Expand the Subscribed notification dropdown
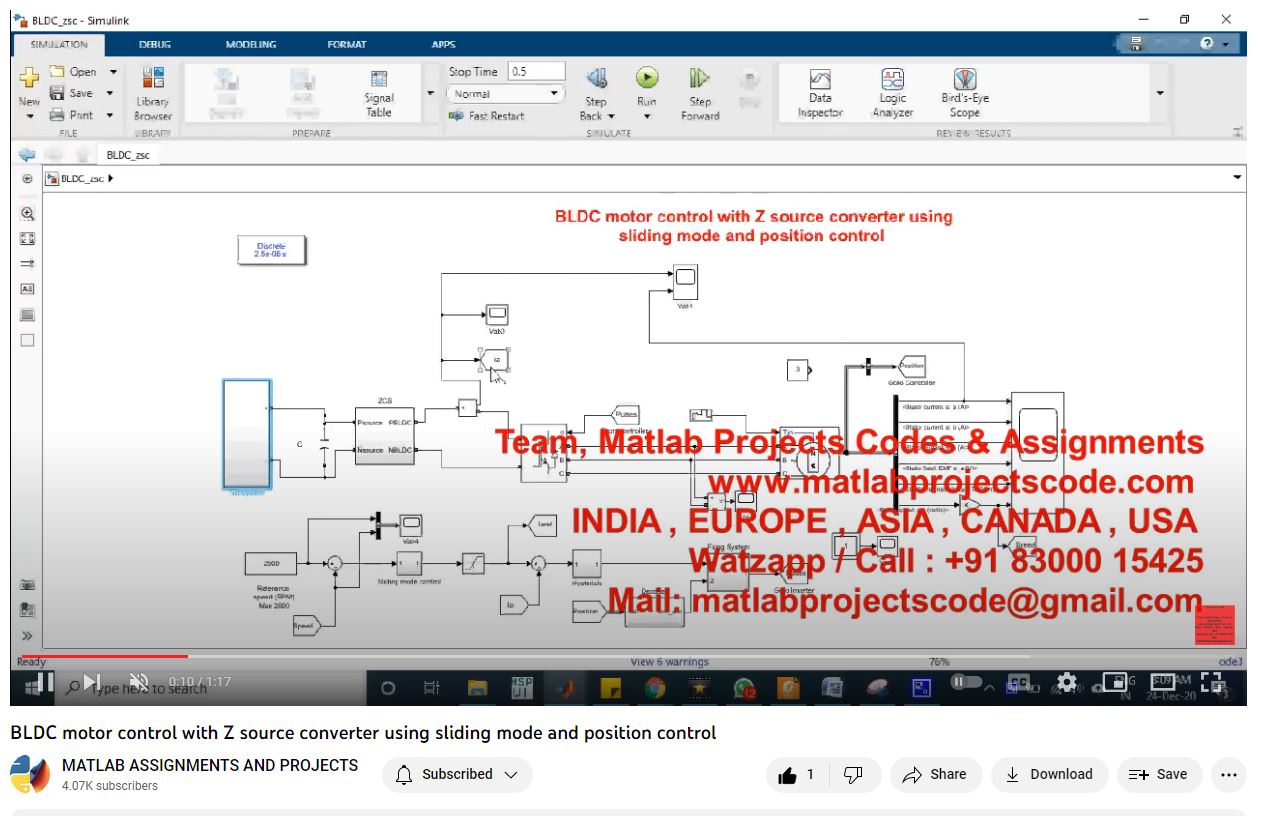Viewport: 1261px width, 816px height. click(457, 775)
